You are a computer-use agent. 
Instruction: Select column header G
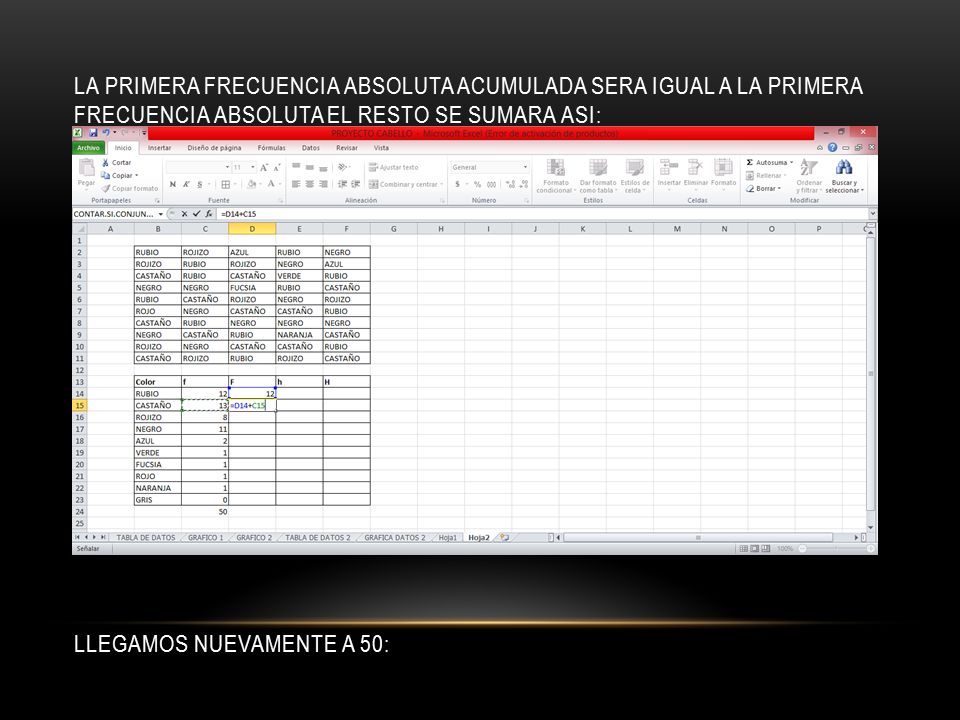point(394,229)
